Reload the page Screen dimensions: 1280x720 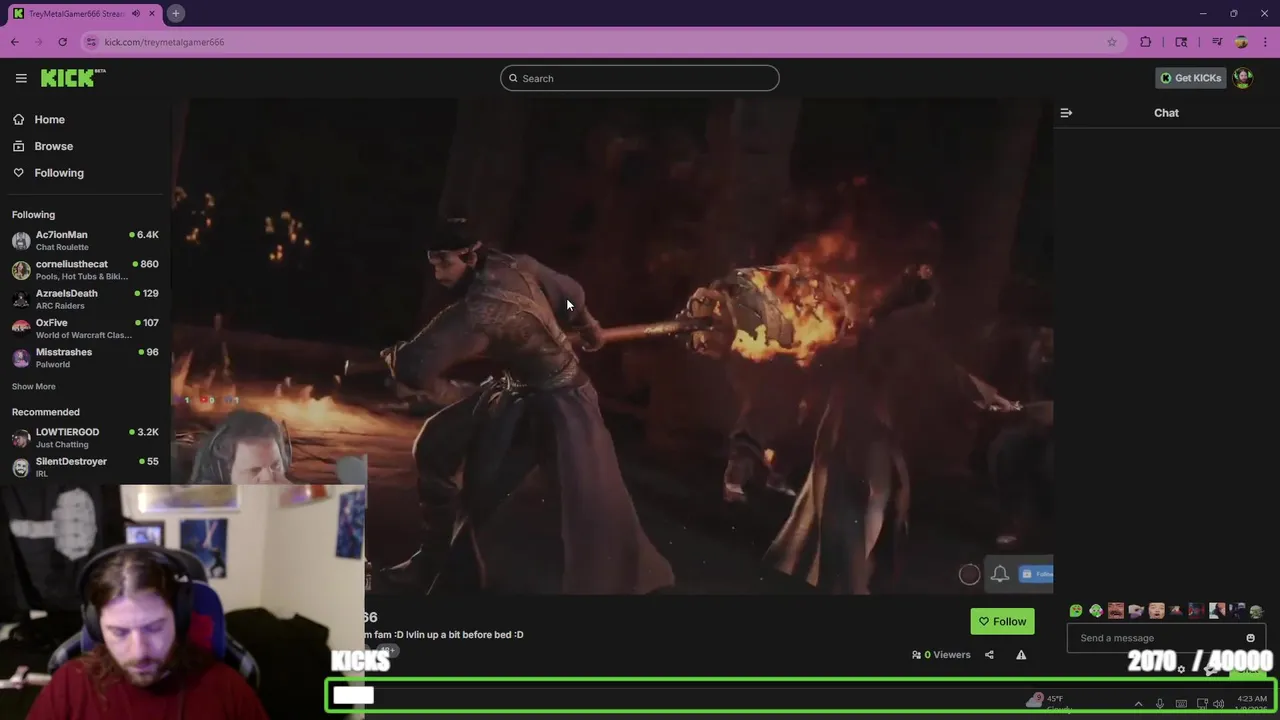(x=62, y=42)
